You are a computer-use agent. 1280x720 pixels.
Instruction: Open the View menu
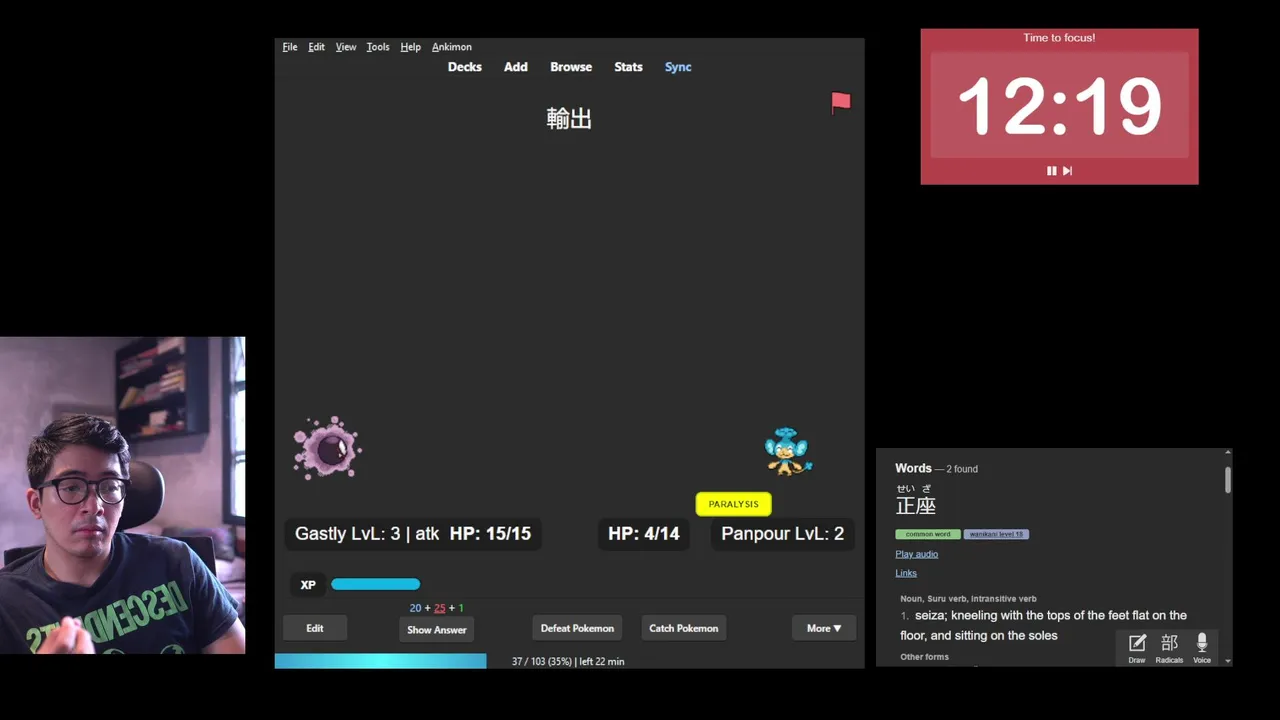point(346,47)
